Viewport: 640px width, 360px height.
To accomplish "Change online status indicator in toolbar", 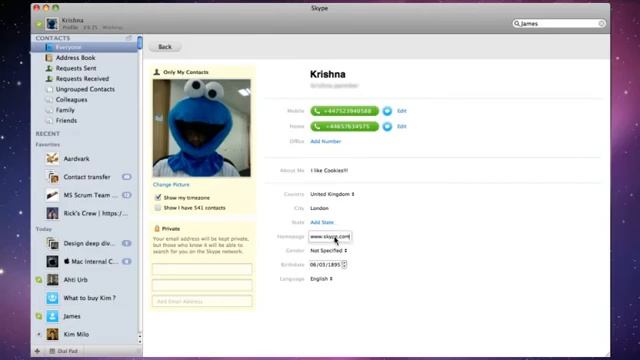I will (x=39, y=24).
